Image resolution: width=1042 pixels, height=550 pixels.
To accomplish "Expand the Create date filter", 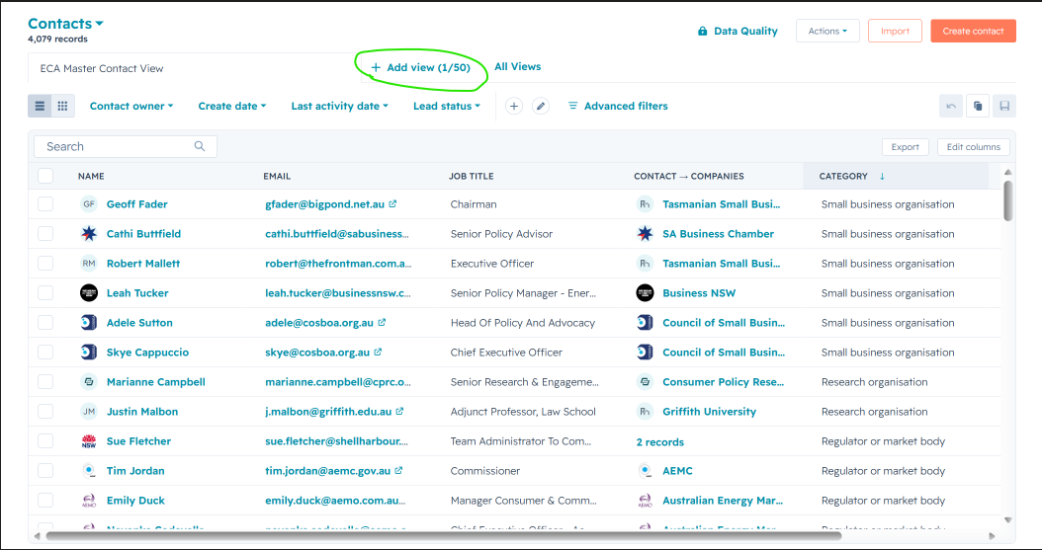I will pos(232,106).
